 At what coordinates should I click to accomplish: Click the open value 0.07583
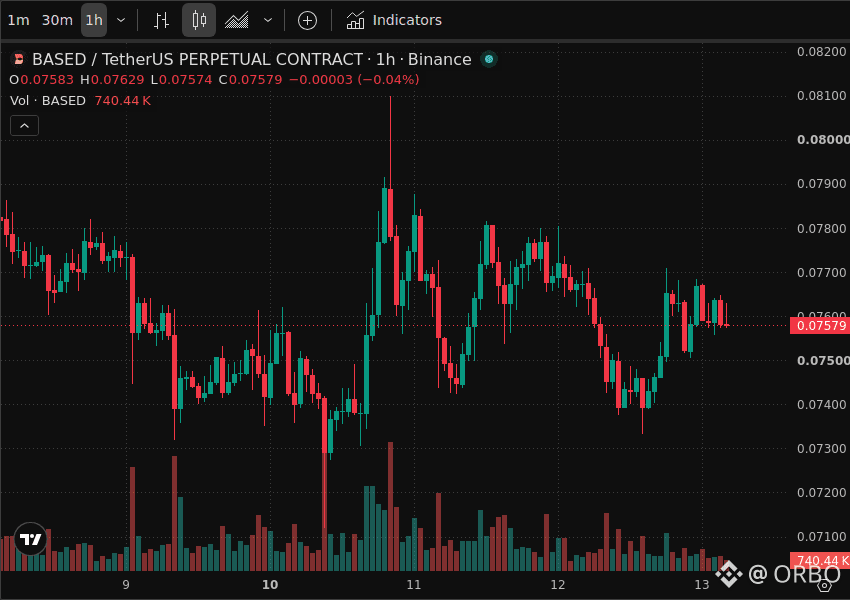point(47,80)
